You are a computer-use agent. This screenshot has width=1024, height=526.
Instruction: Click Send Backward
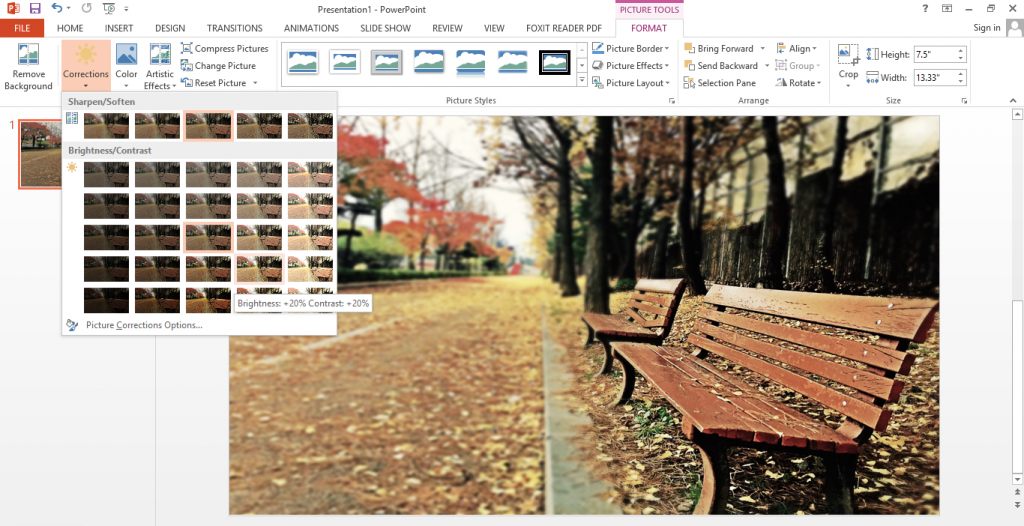point(721,65)
